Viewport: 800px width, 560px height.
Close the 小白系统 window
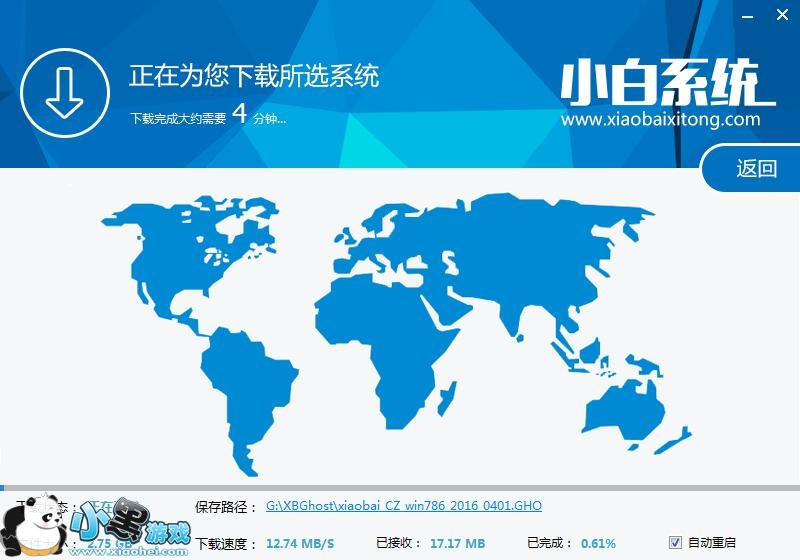tap(782, 15)
